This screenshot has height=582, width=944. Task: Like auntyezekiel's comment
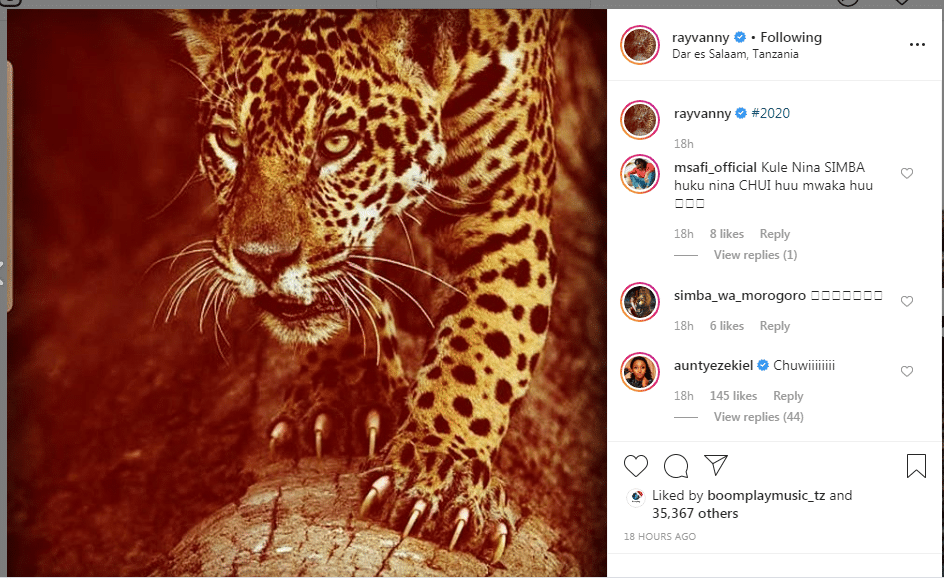907,371
